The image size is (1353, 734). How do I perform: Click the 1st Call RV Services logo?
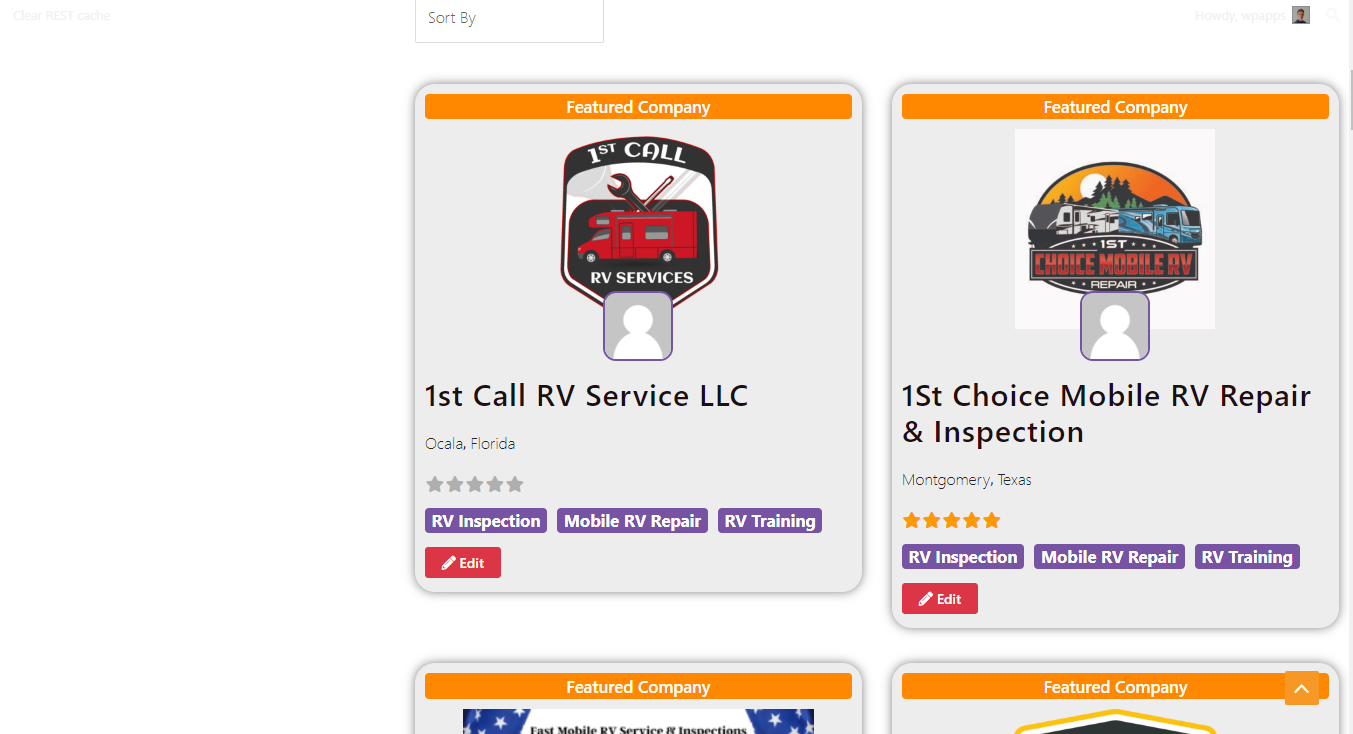pos(639,222)
